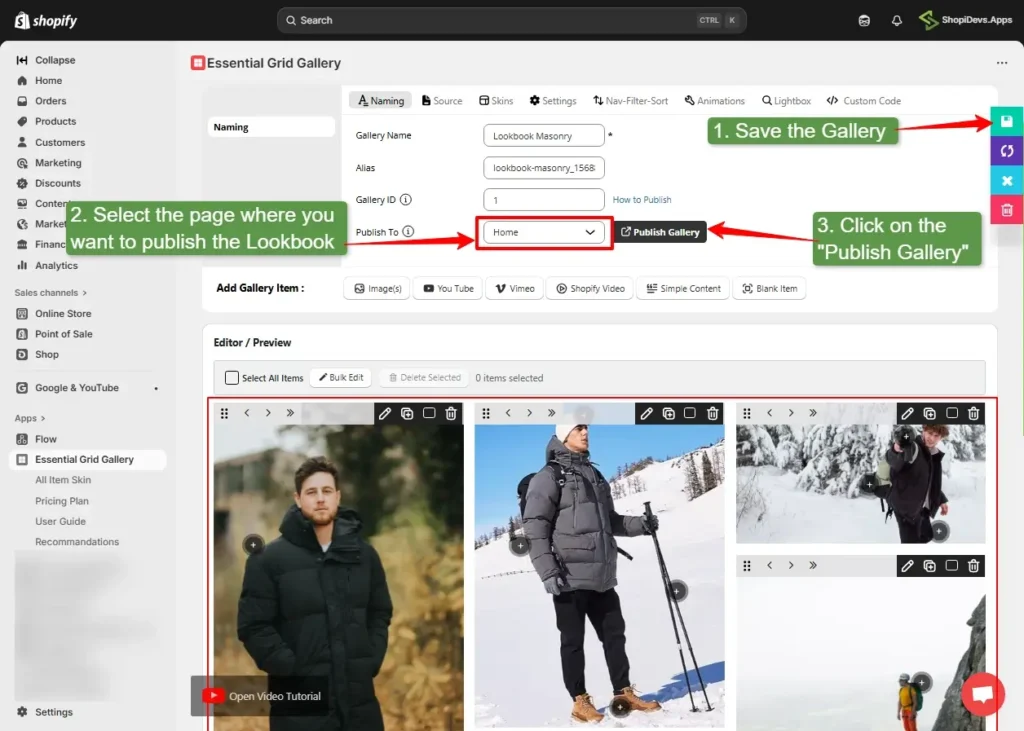Click the Gallery Name input field

543,134
